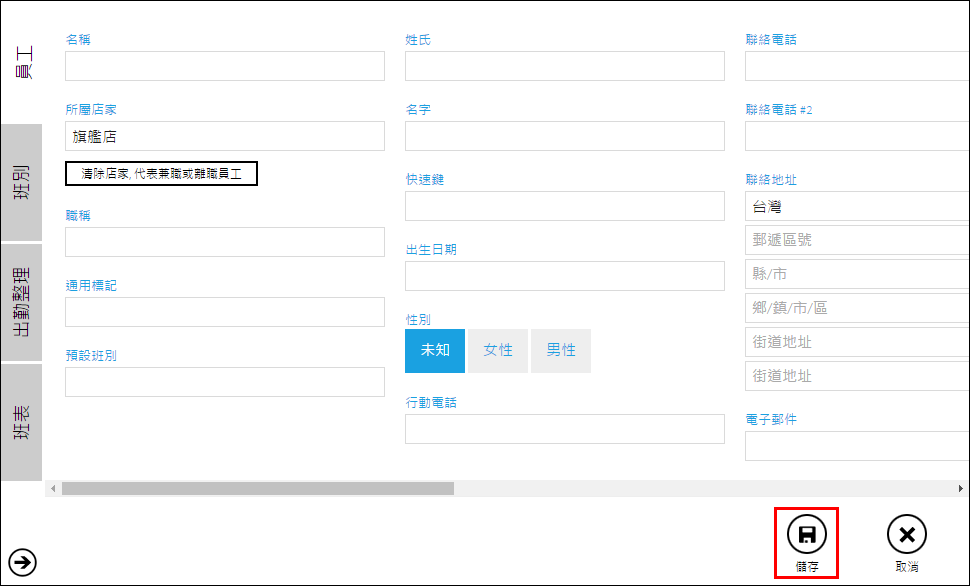
Task: Click the right-arrow circle icon
Action: 23,562
